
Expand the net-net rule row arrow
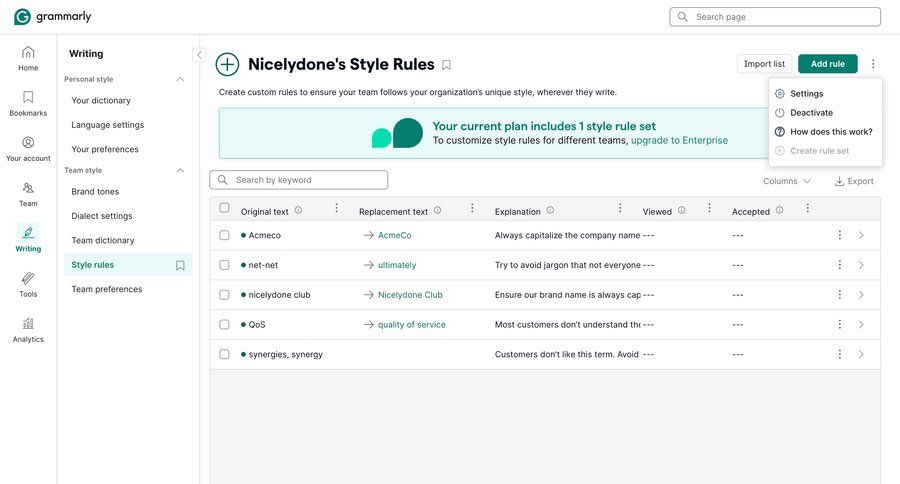click(861, 265)
